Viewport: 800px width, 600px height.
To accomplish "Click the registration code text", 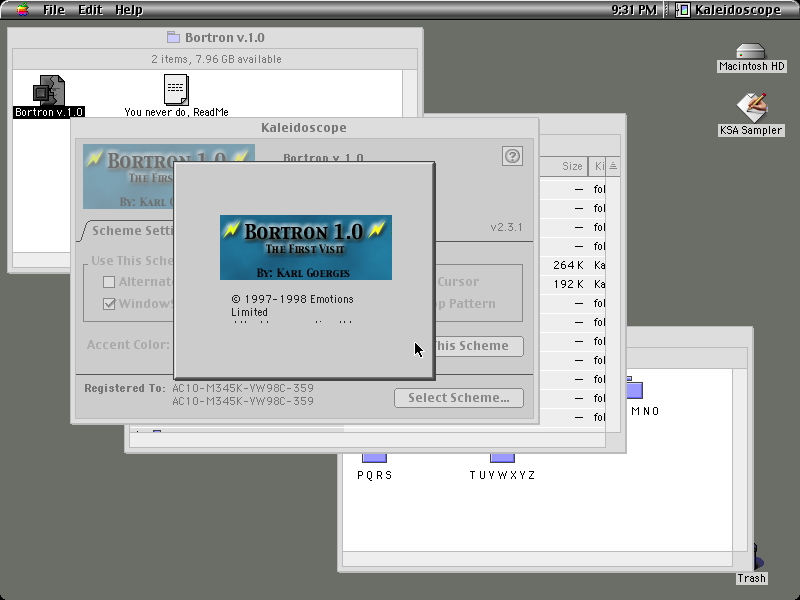I will pyautogui.click(x=243, y=394).
